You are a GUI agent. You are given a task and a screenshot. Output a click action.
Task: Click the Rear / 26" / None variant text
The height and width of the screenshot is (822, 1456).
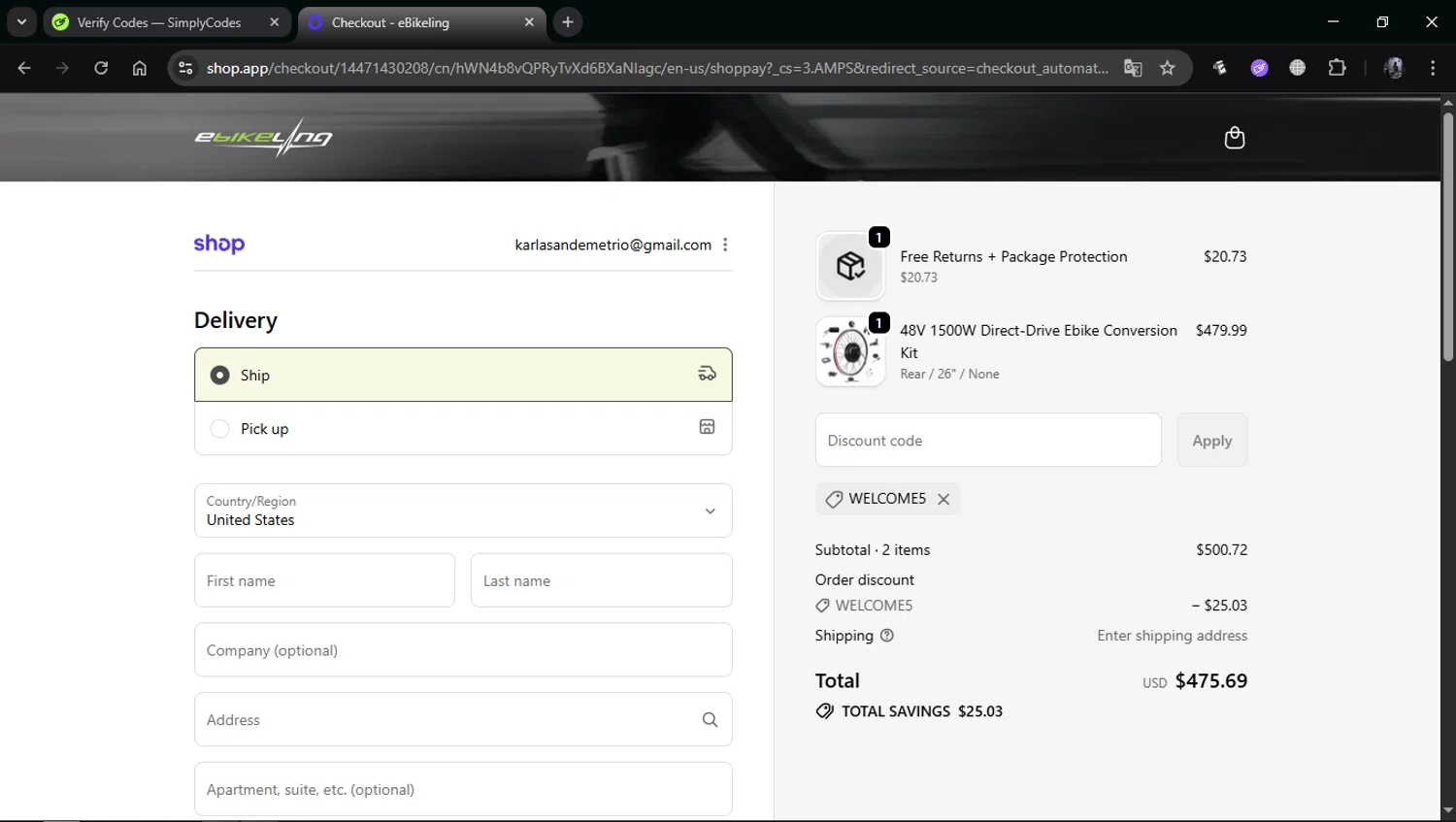pyautogui.click(x=949, y=374)
